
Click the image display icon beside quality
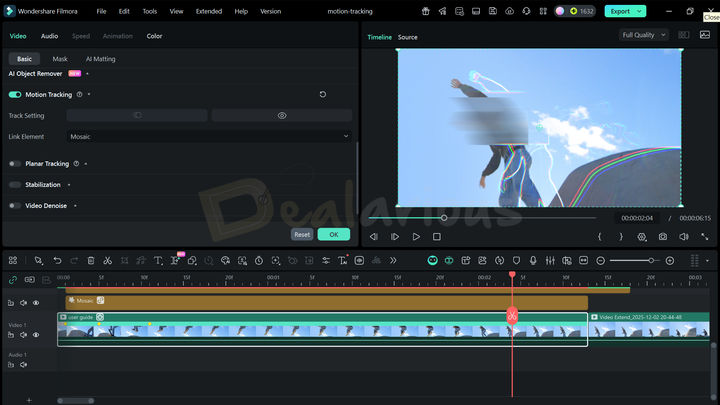705,35
